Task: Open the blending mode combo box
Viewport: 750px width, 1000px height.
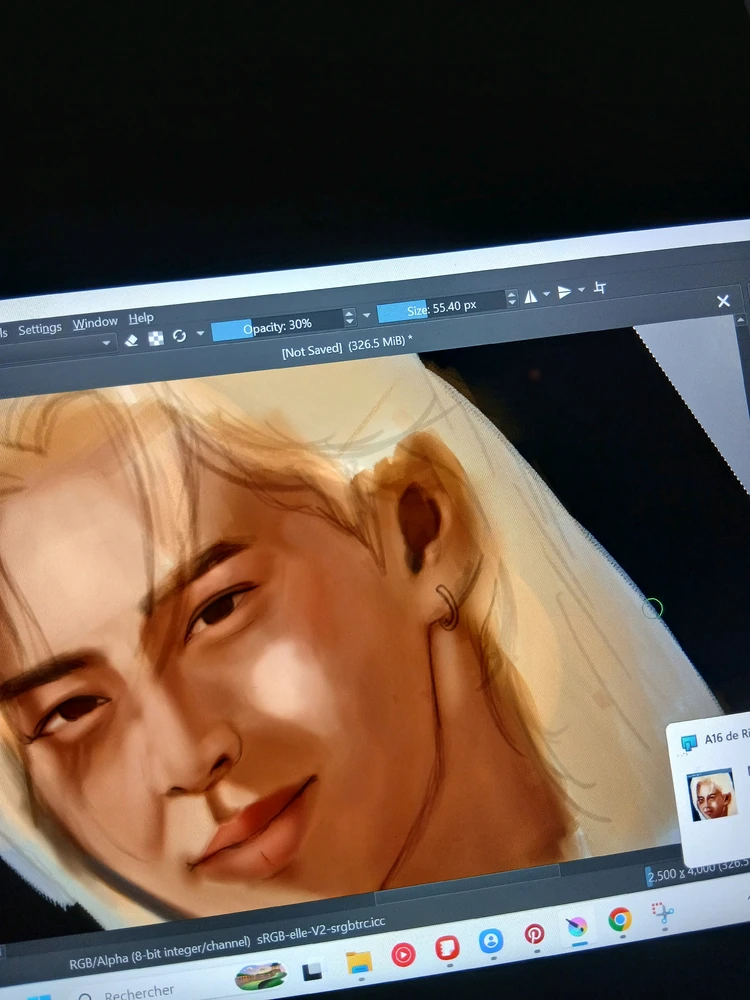Action: pyautogui.click(x=57, y=348)
